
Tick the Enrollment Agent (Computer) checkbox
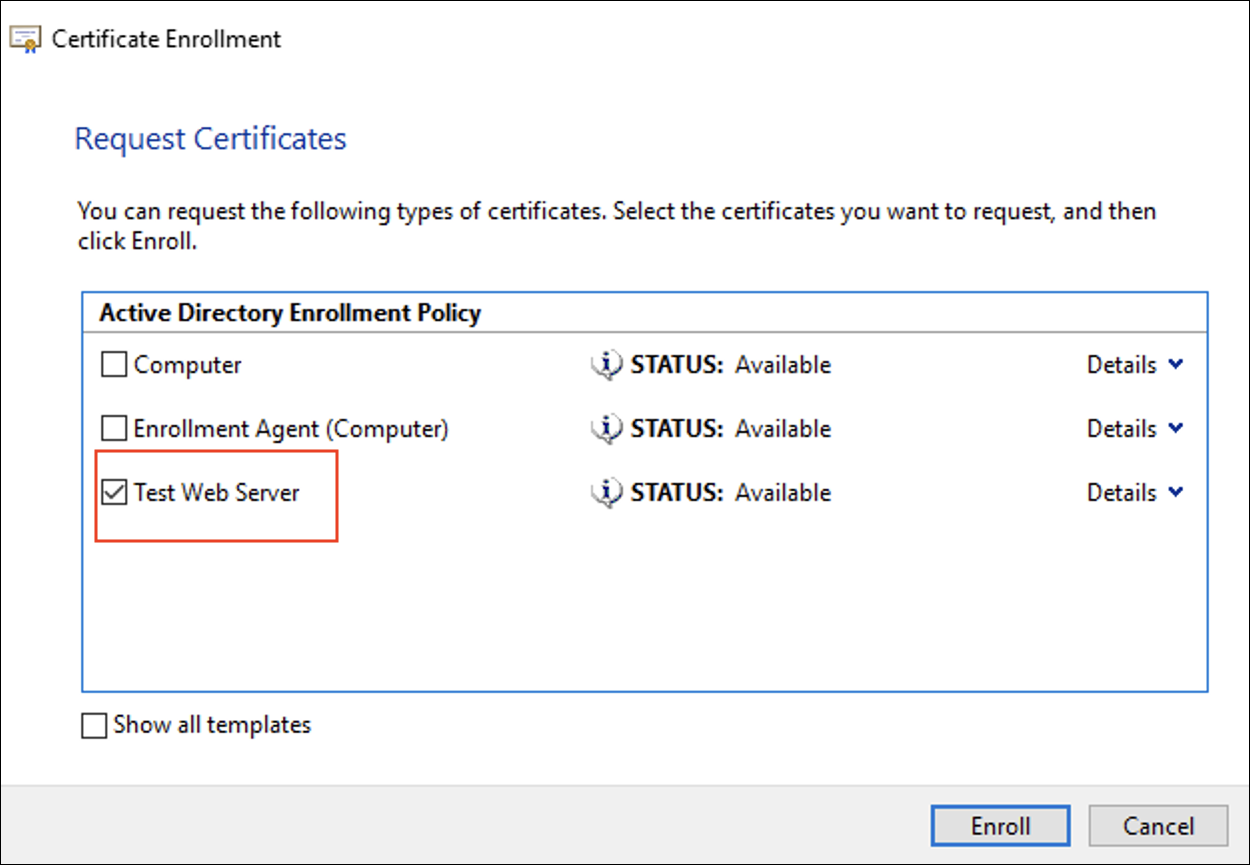(115, 429)
